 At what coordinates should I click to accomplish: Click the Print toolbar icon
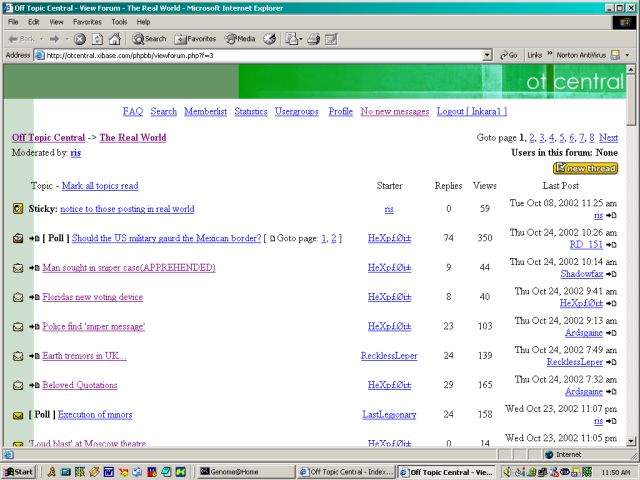[x=313, y=39]
